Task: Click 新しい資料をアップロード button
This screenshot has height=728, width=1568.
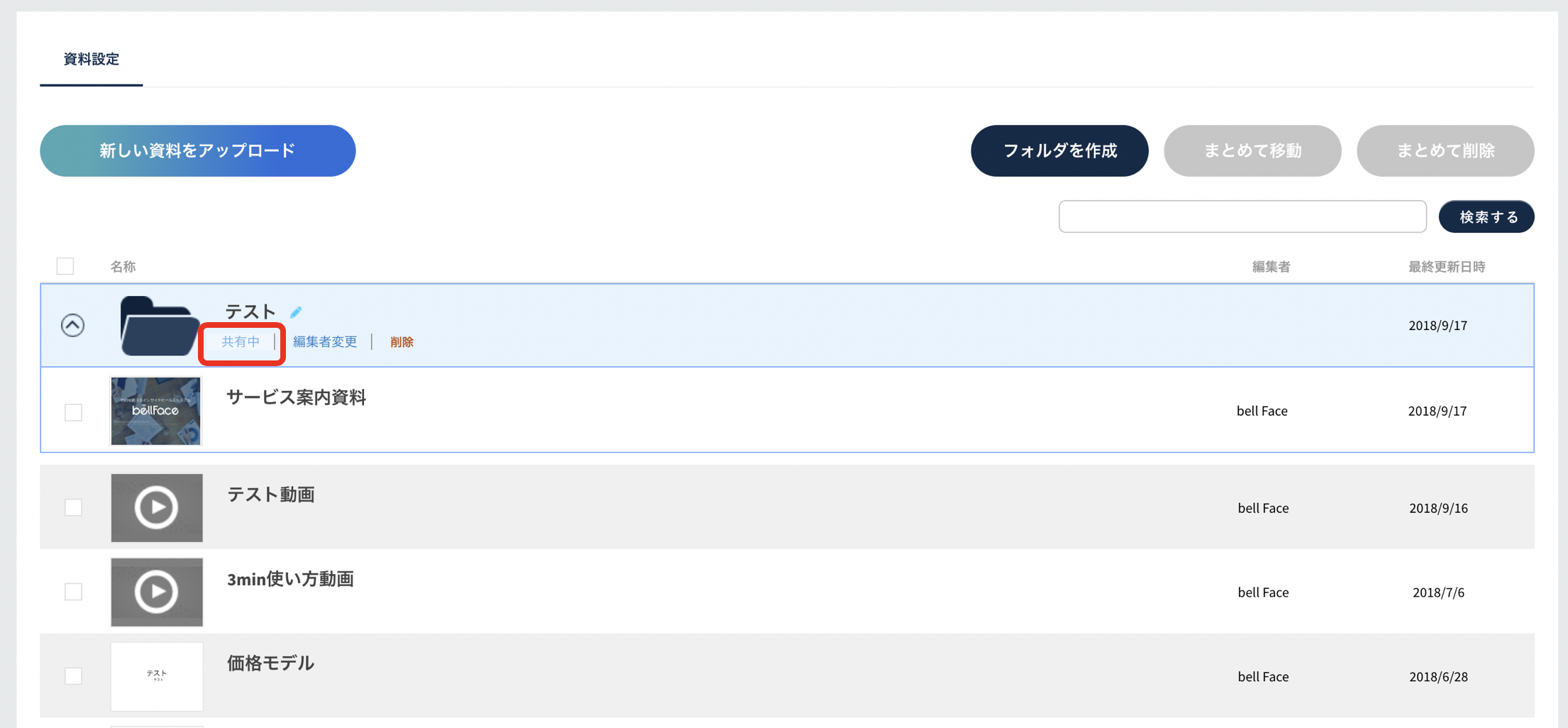Action: pyautogui.click(x=198, y=150)
